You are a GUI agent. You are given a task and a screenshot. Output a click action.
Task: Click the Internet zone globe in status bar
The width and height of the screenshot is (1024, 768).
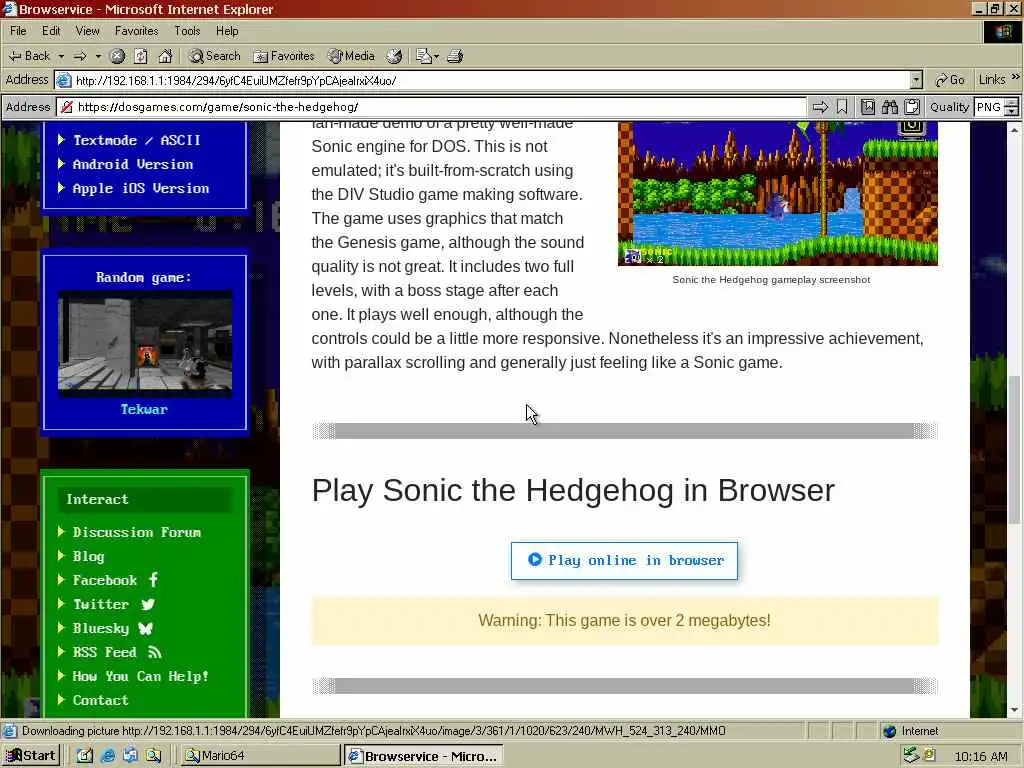889,731
